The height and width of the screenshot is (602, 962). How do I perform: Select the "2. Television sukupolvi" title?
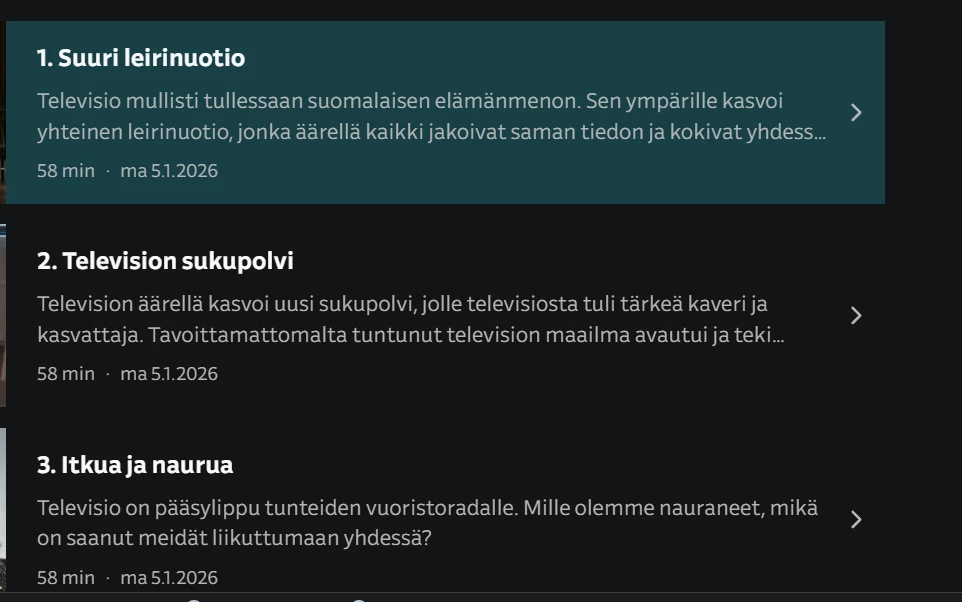[x=165, y=261]
